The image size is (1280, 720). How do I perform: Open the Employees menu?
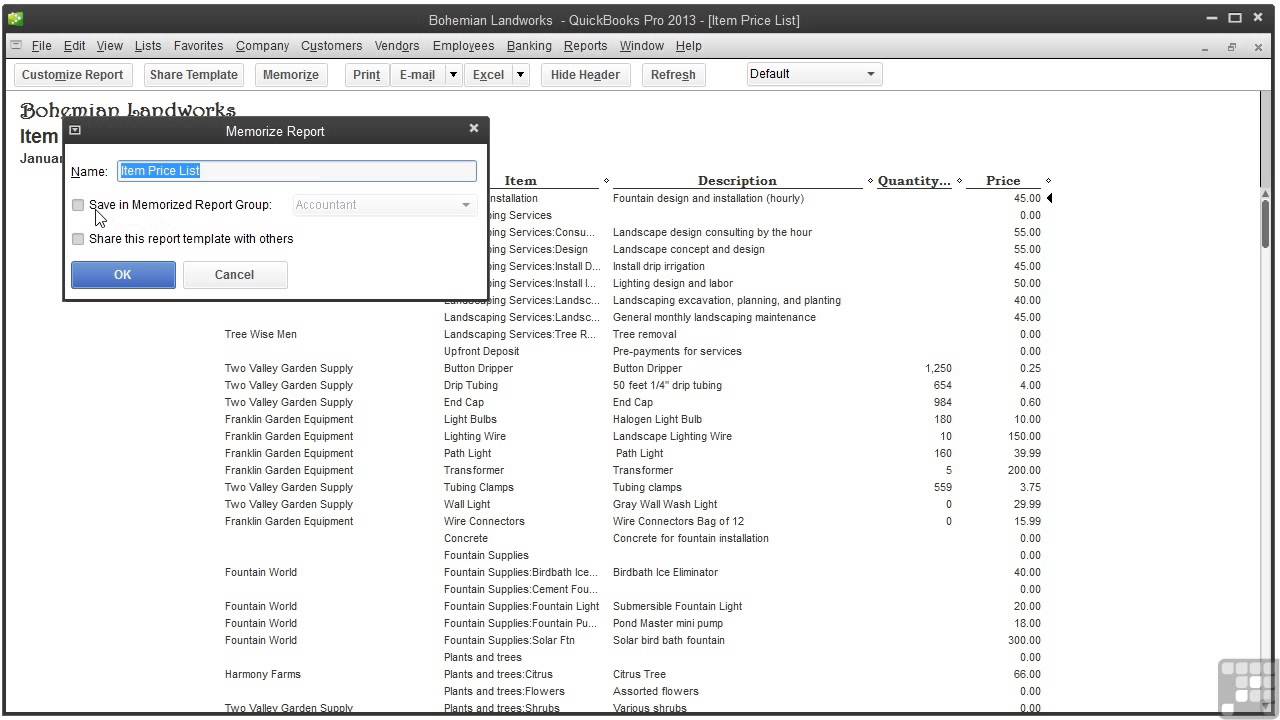463,46
